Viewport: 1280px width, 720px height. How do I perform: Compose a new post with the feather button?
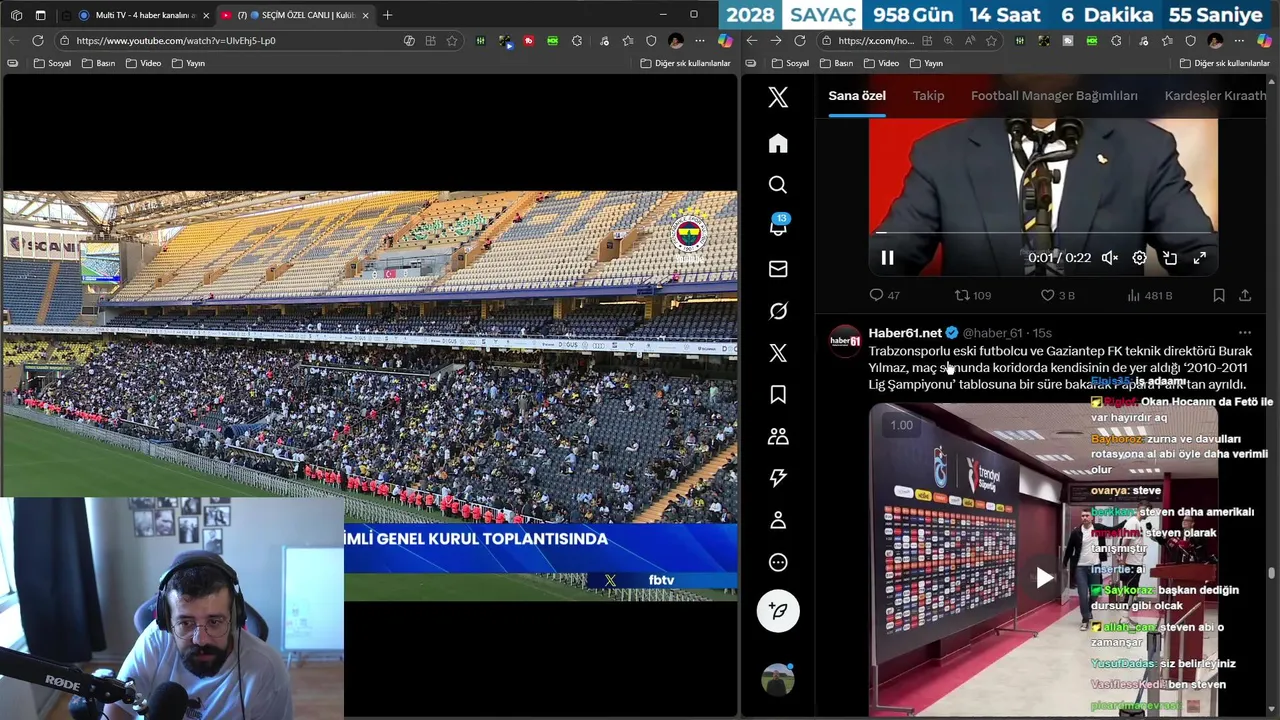coord(778,611)
